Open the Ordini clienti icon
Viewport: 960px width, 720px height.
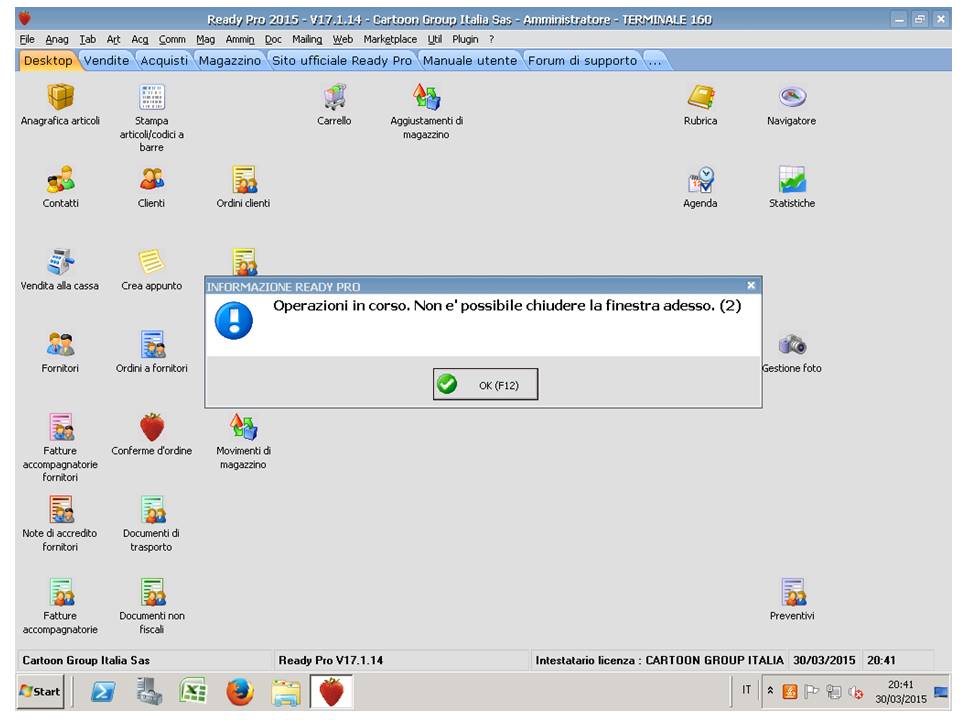[243, 179]
